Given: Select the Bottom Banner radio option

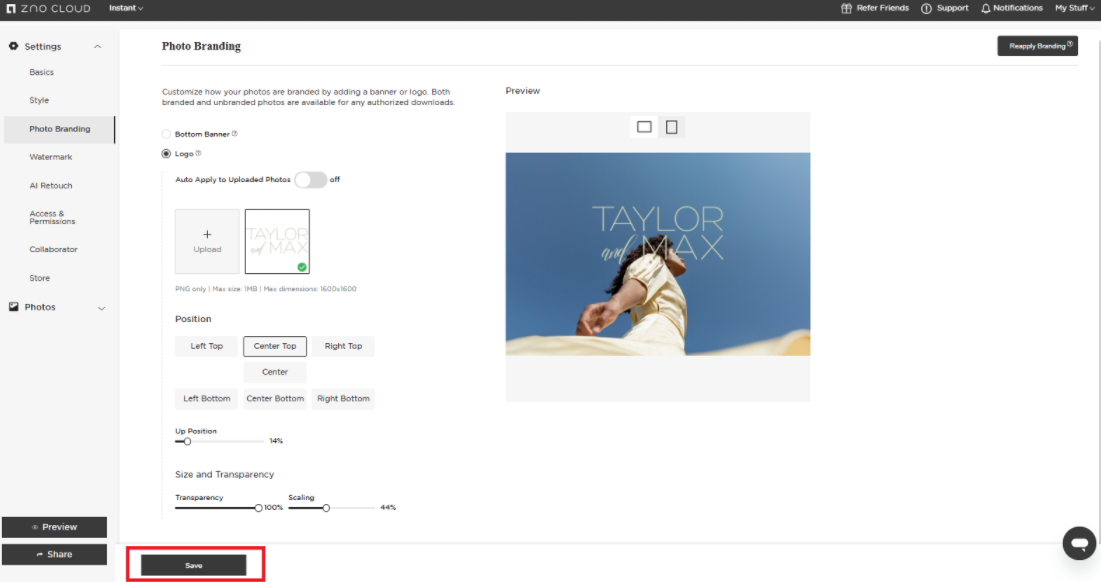Looking at the screenshot, I should tap(166, 134).
